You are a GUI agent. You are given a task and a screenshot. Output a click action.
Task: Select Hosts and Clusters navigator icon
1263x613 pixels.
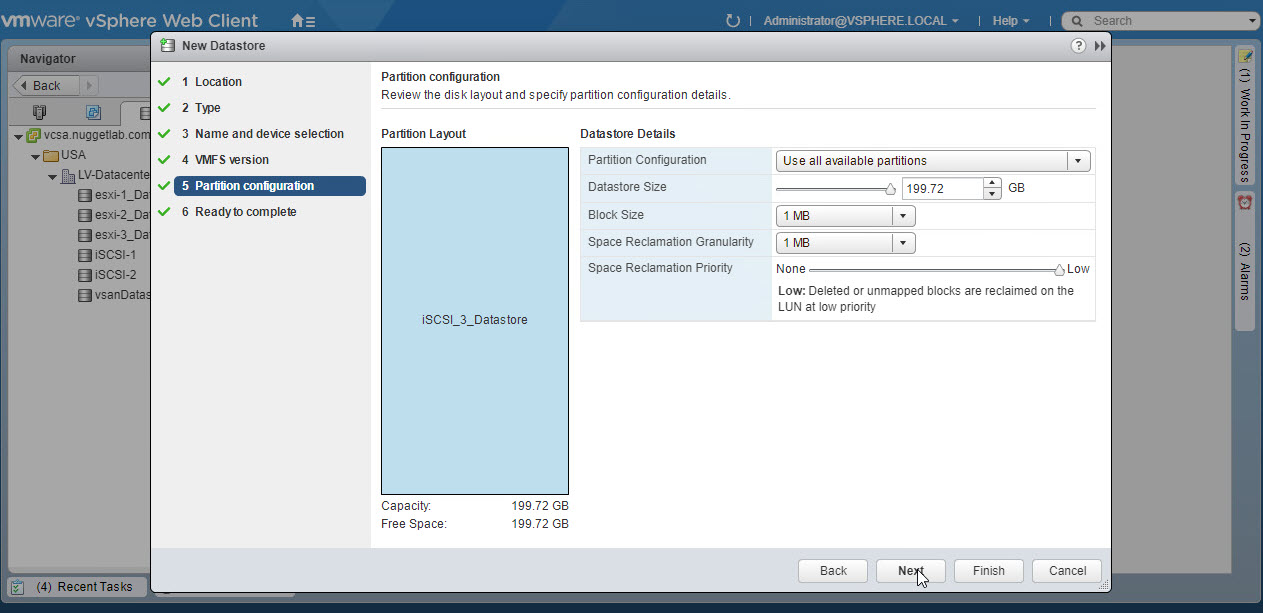[x=40, y=113]
